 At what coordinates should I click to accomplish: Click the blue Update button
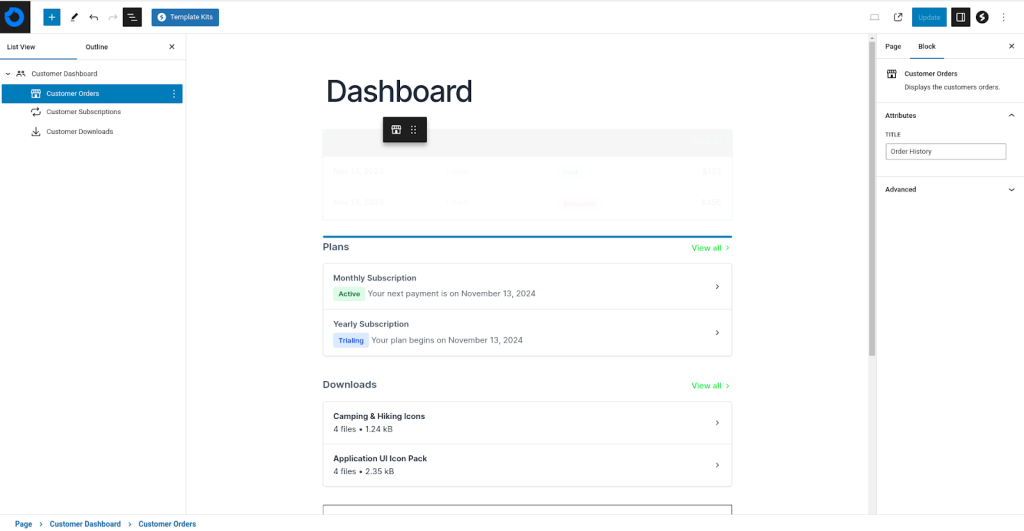929,17
